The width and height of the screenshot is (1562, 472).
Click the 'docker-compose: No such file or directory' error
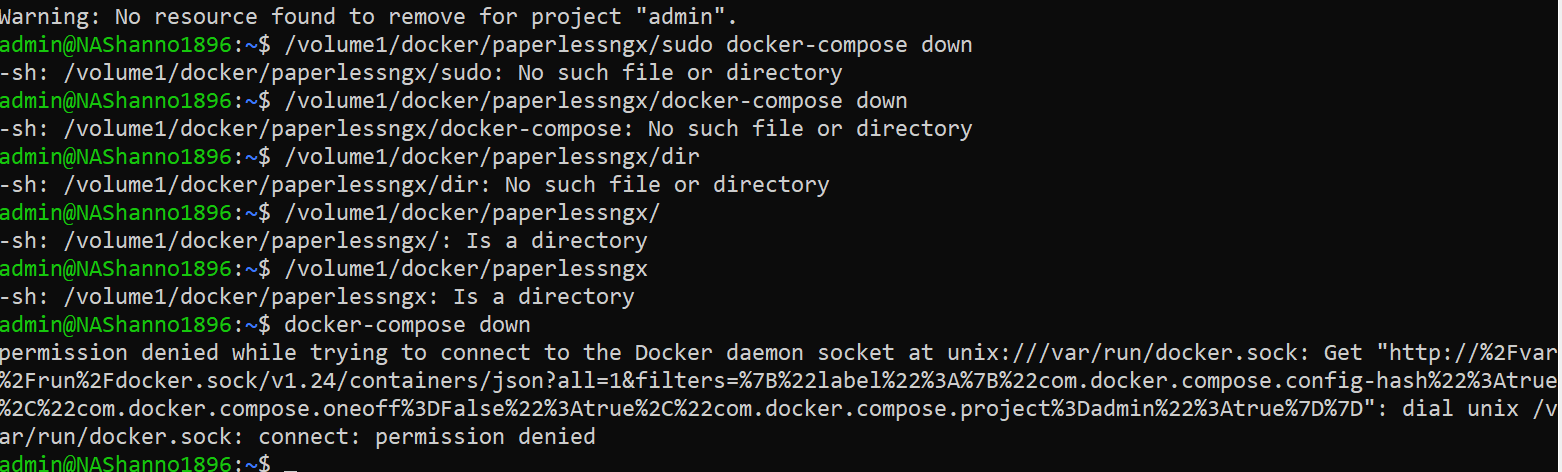tap(810, 129)
